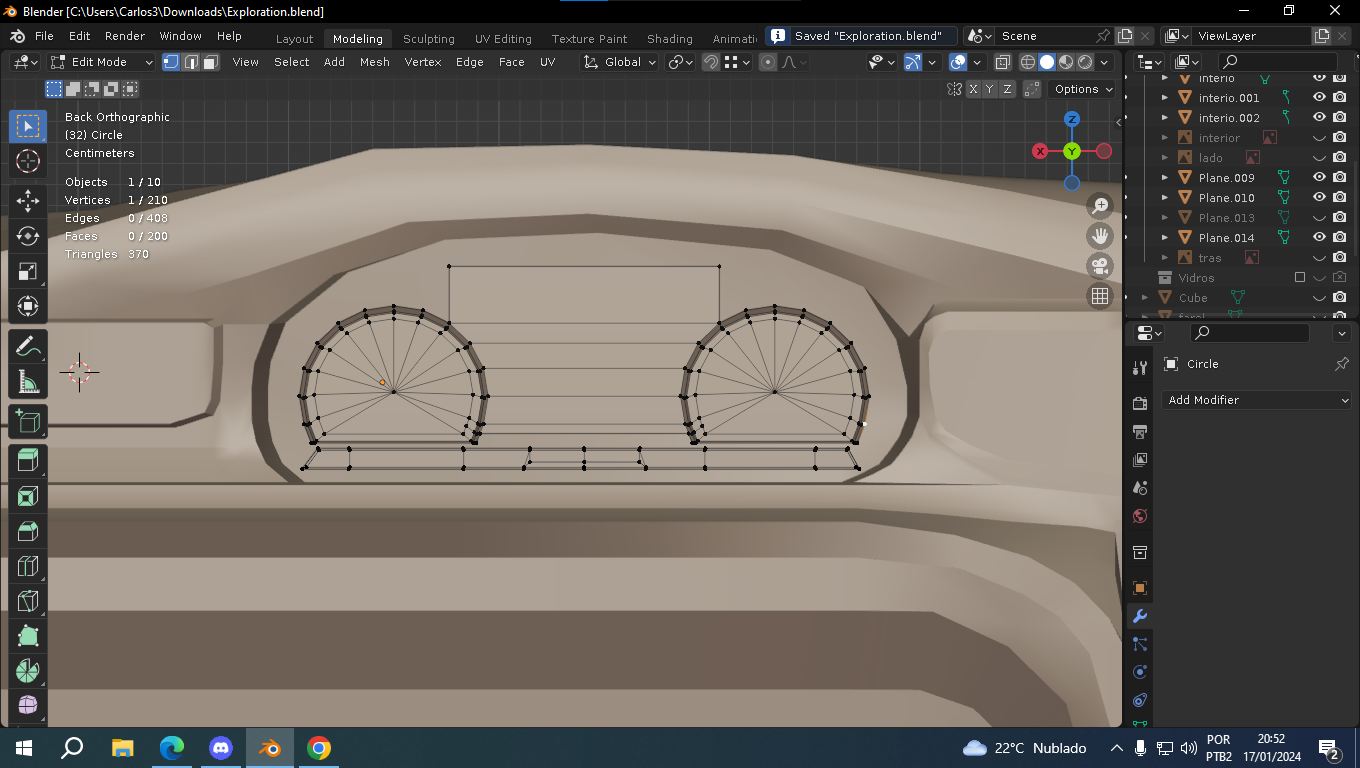
Task: Select the Move tool in the toolbar
Action: pyautogui.click(x=28, y=199)
